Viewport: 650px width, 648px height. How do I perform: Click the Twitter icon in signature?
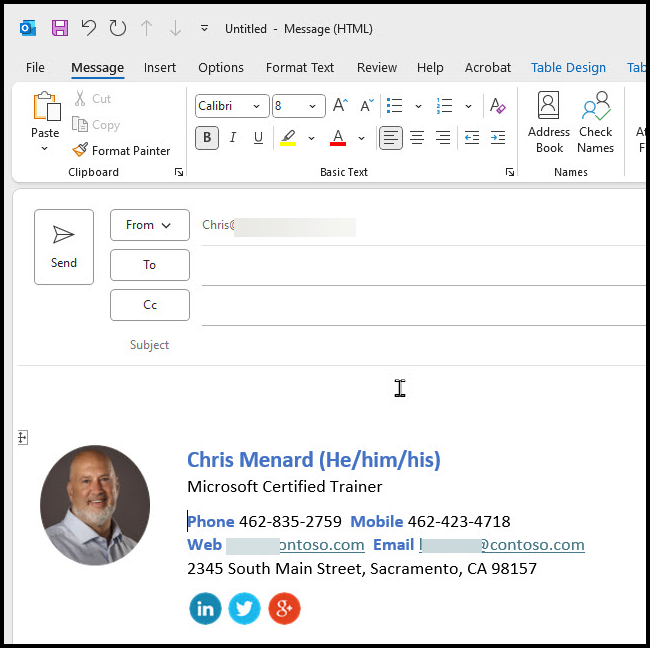click(x=245, y=609)
